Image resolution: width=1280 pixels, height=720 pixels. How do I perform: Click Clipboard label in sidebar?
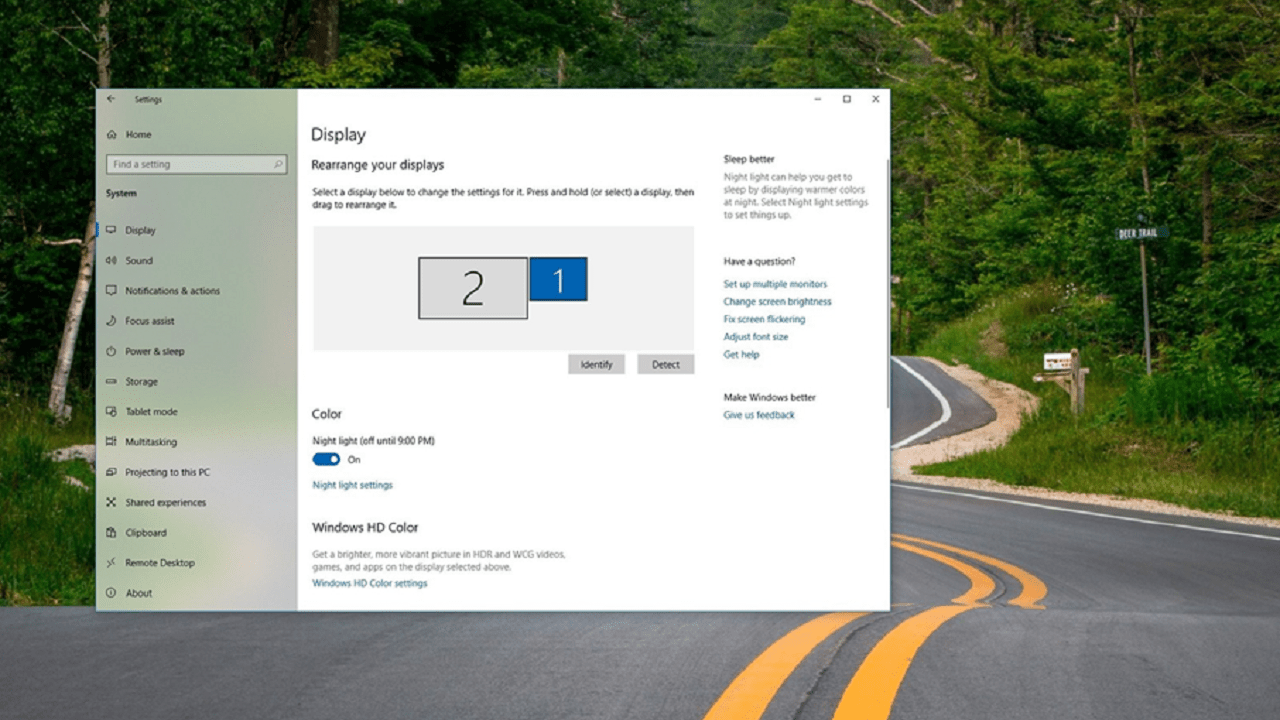(x=146, y=533)
